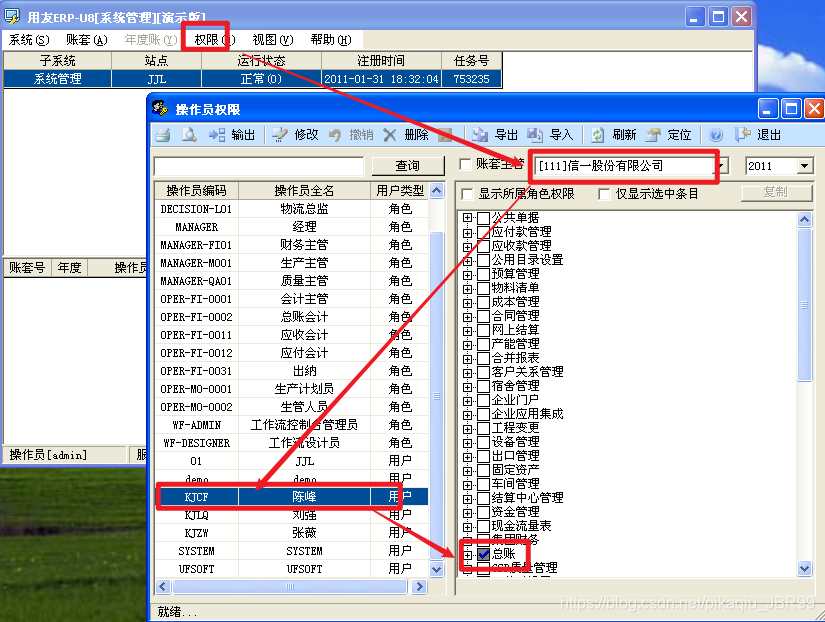Open the grayed 年度账(Y) menu
Viewport: 825px width, 622px height.
coord(150,40)
